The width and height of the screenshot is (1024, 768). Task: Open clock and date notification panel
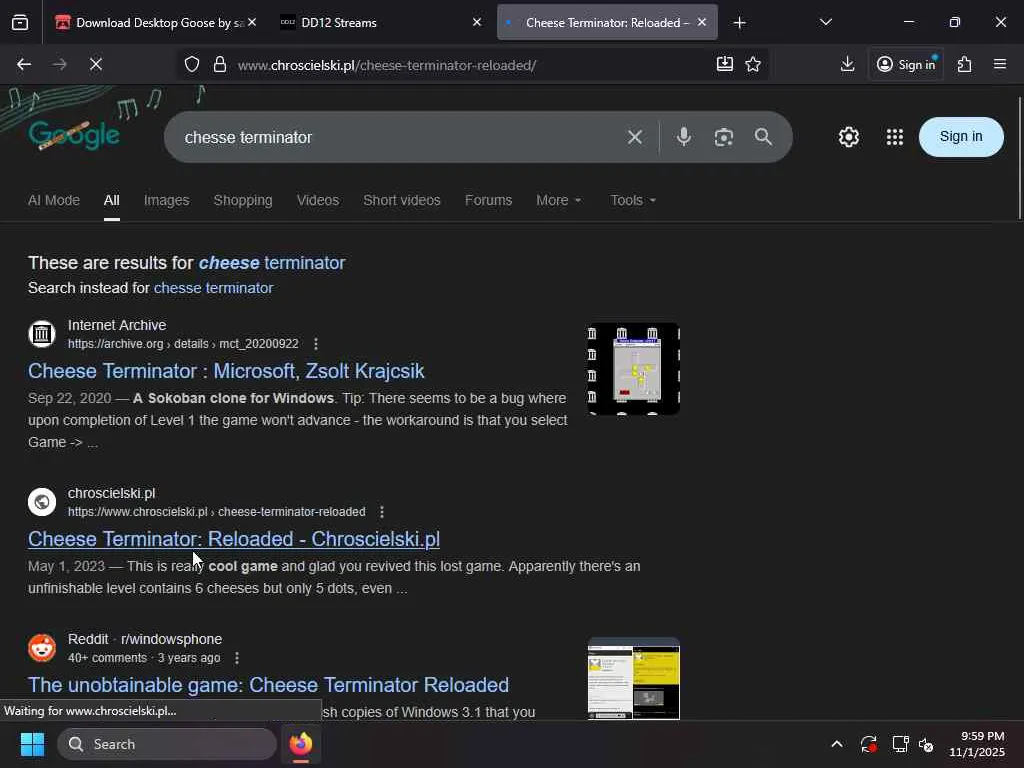pos(976,744)
